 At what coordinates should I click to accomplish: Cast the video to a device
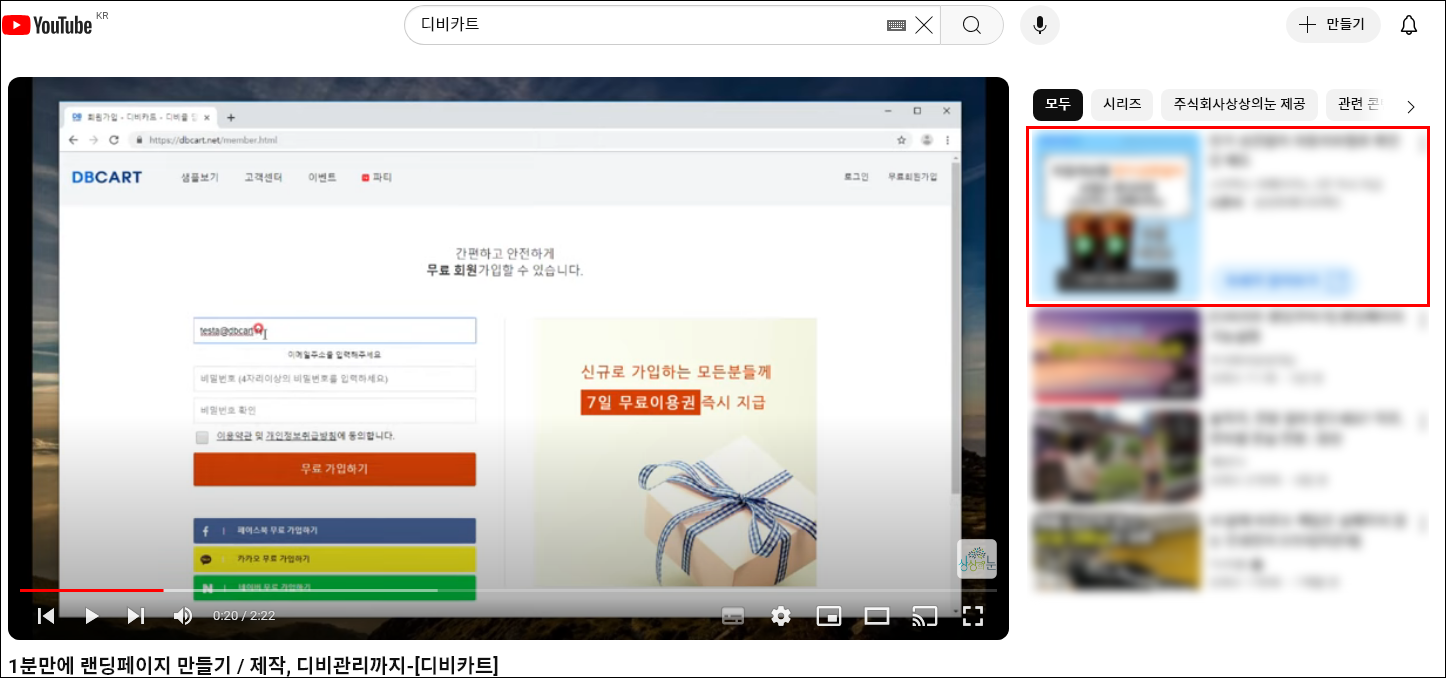coord(924,616)
